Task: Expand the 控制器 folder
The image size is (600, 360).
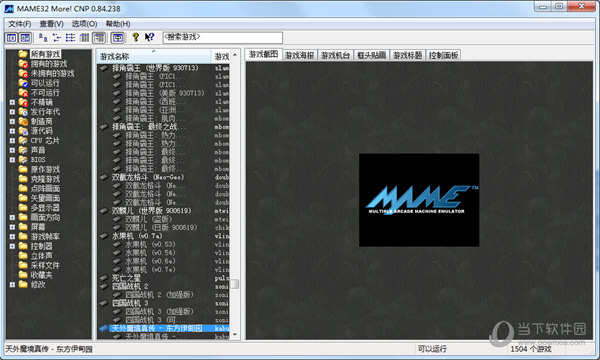Action: pyautogui.click(x=12, y=246)
